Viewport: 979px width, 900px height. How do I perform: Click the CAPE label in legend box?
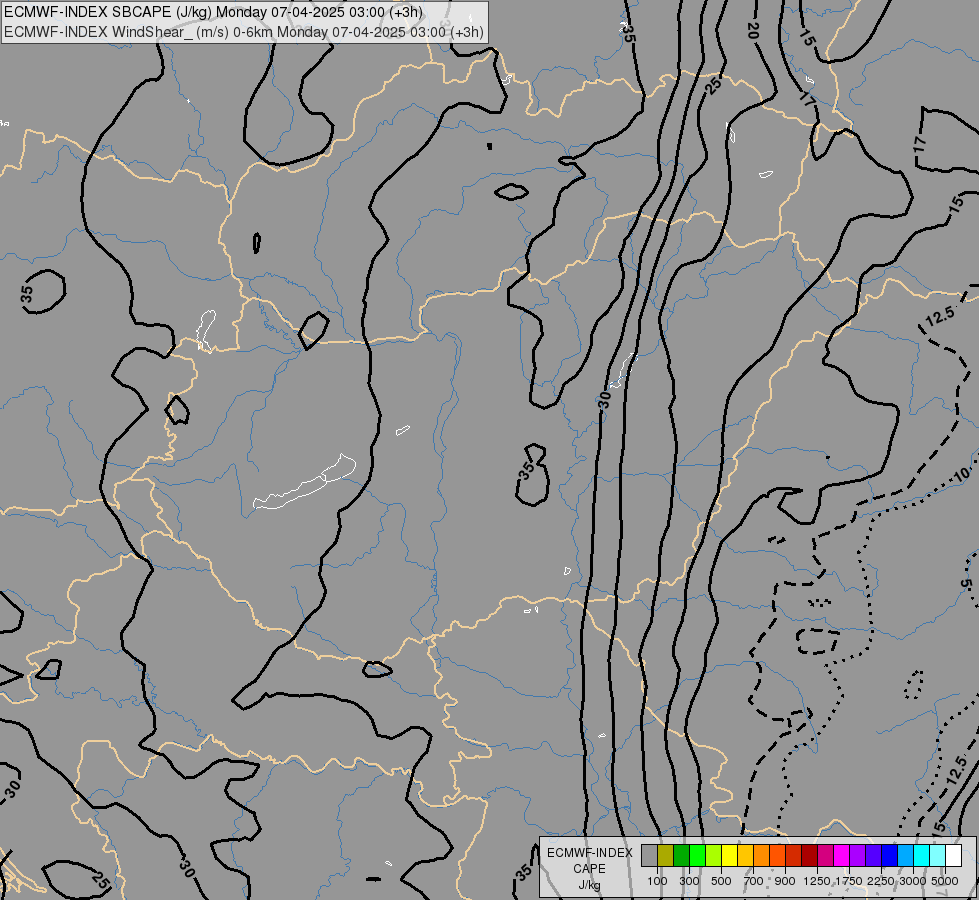coord(589,869)
